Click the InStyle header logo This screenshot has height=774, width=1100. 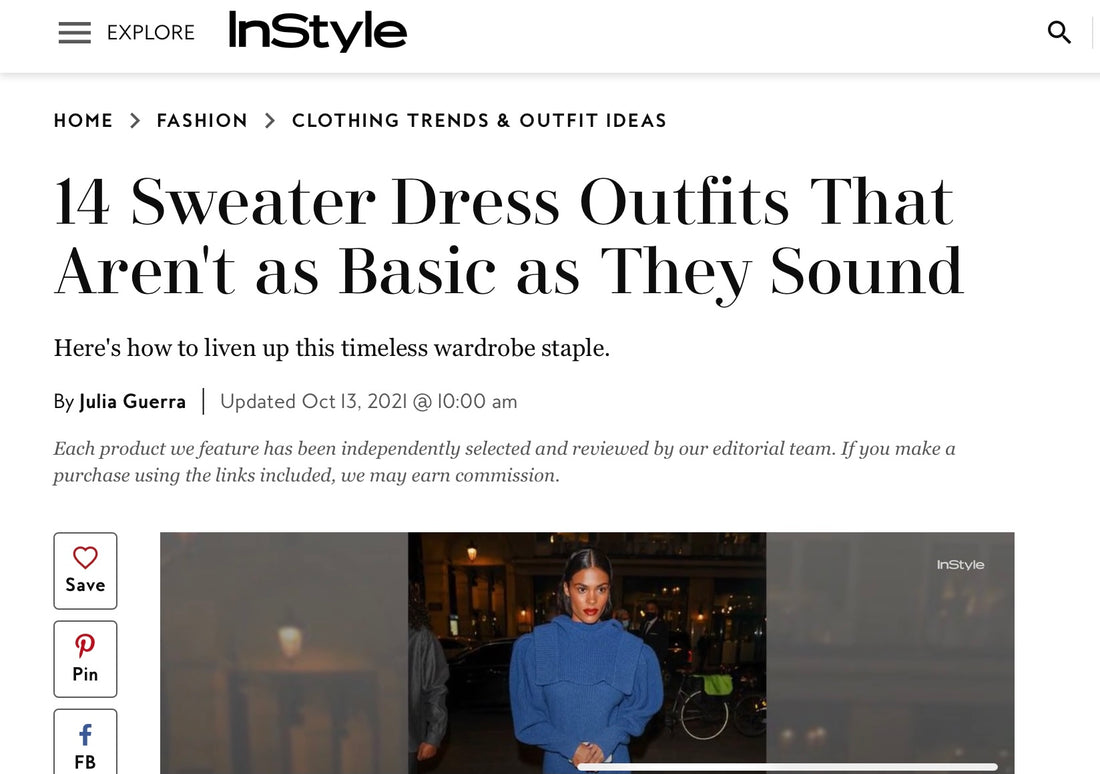click(318, 31)
